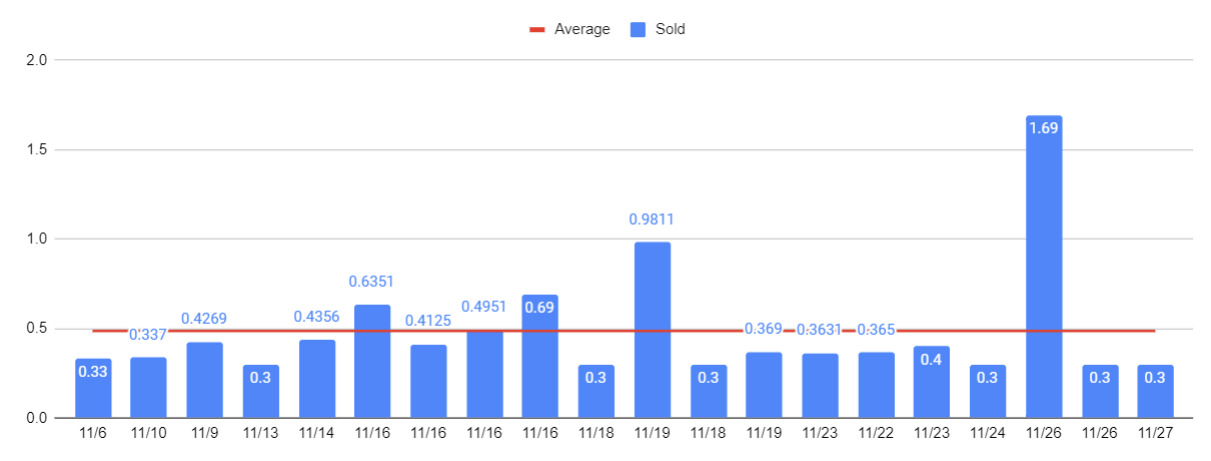The width and height of the screenshot is (1211, 461).
Task: Click the 0.4269 data label
Action: pyautogui.click(x=204, y=319)
